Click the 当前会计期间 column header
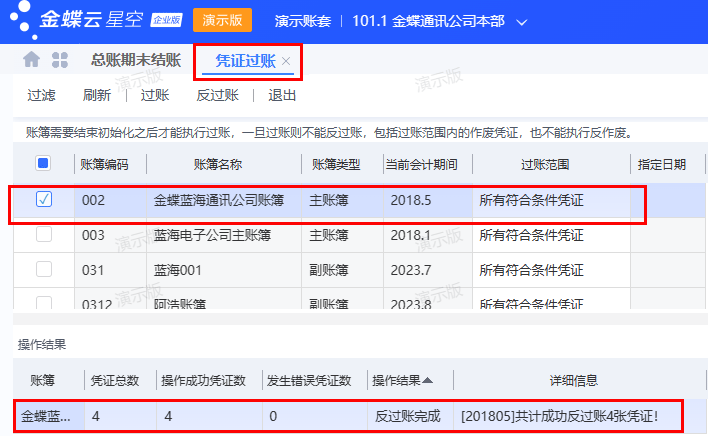708x436 pixels. pyautogui.click(x=421, y=164)
